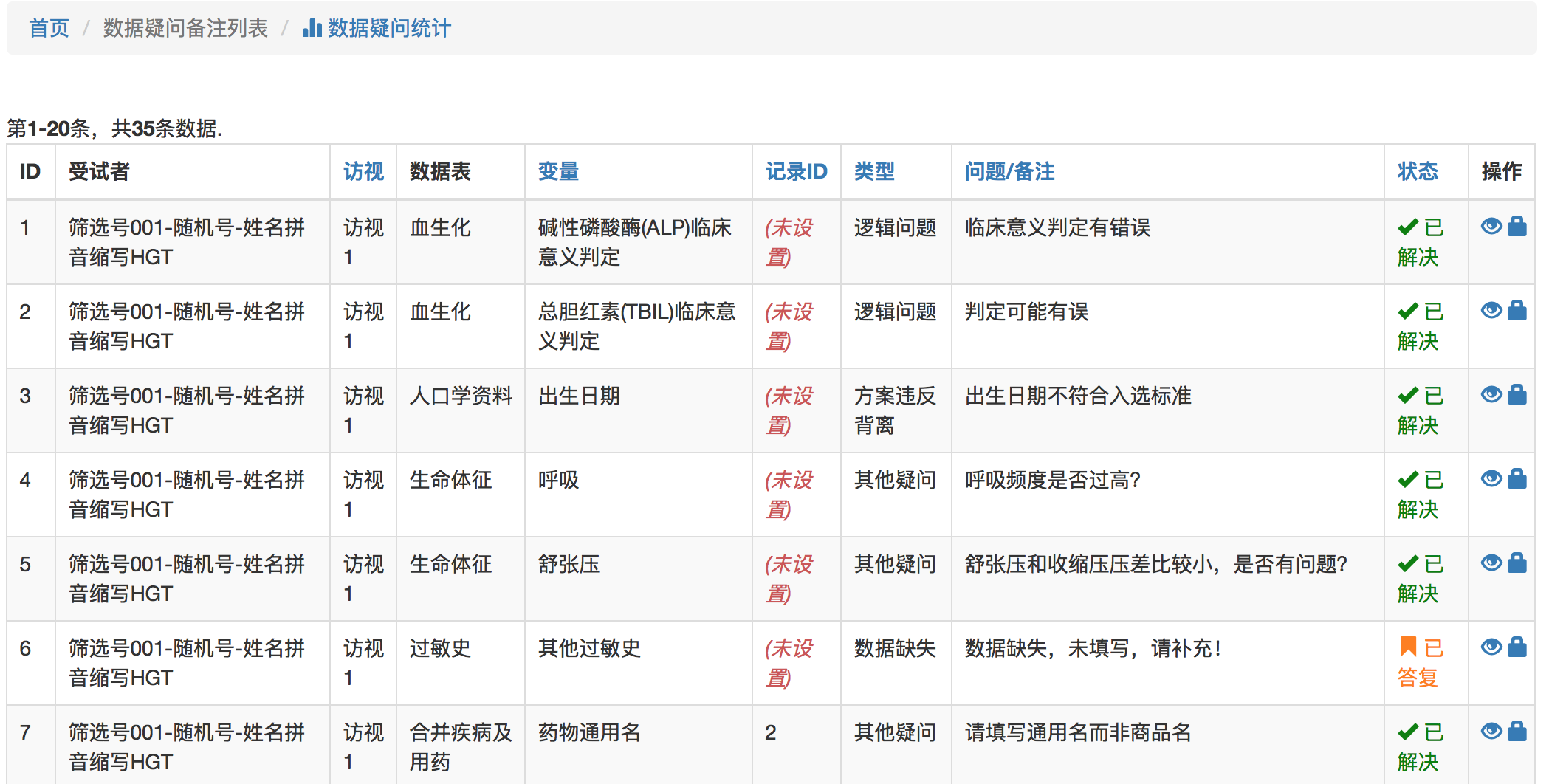
Task: Sort the list by 类型 header
Action: [874, 171]
